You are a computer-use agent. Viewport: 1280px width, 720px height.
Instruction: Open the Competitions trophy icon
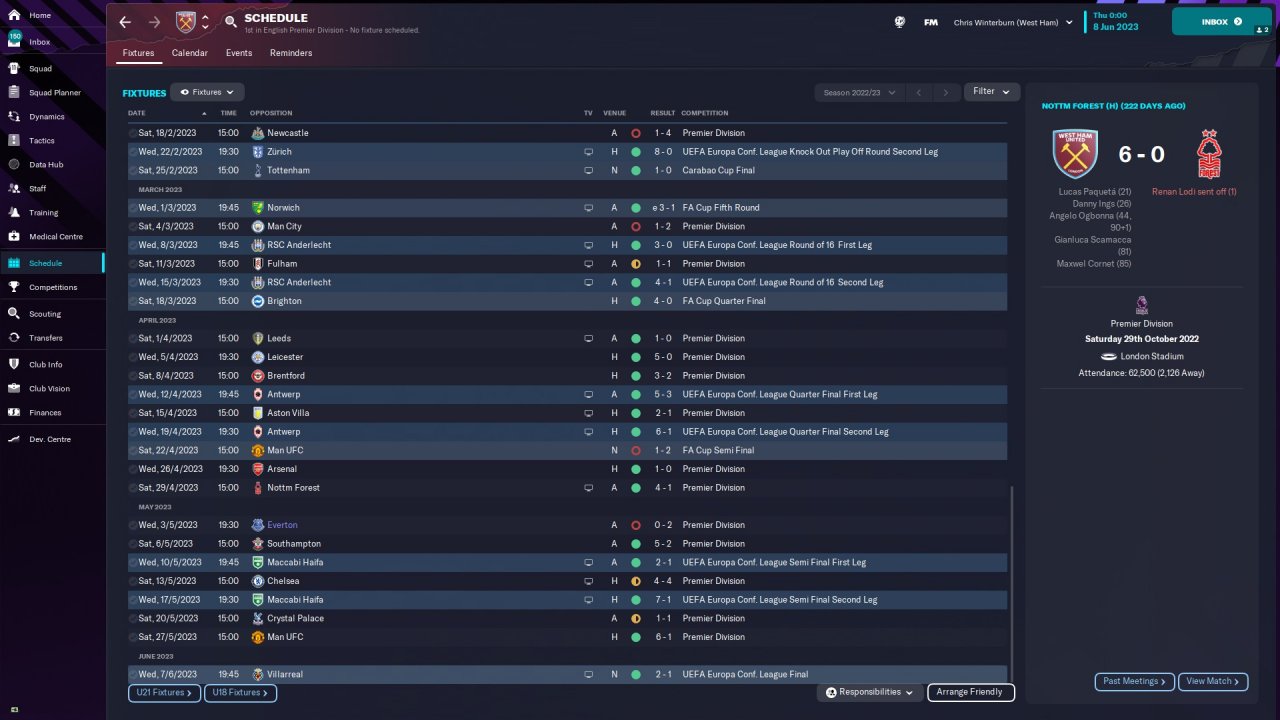pyautogui.click(x=14, y=287)
